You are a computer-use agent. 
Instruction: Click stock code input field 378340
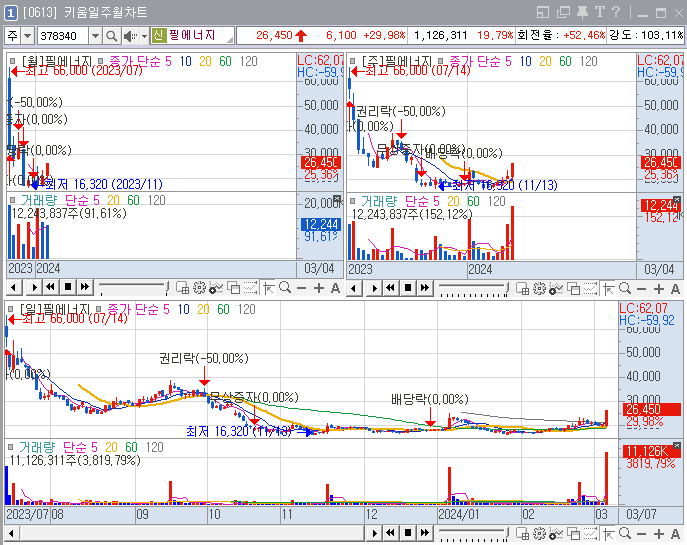coord(63,36)
